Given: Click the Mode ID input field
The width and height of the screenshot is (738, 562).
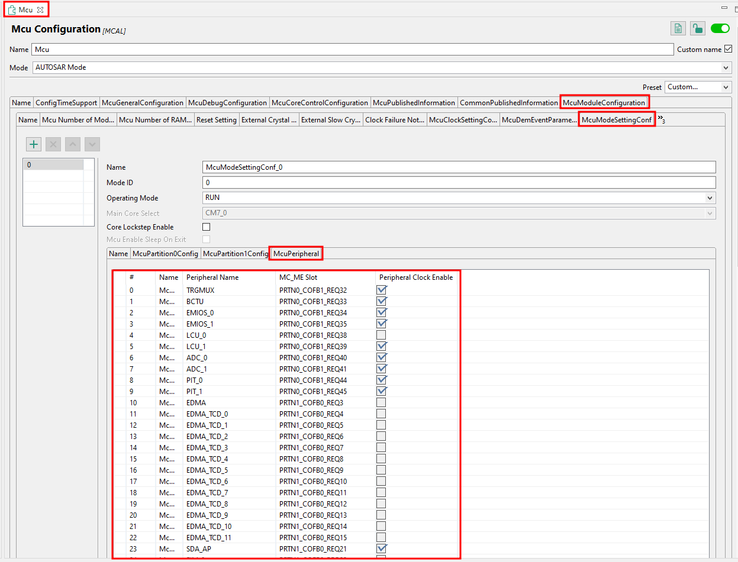Looking at the screenshot, I should [x=459, y=183].
